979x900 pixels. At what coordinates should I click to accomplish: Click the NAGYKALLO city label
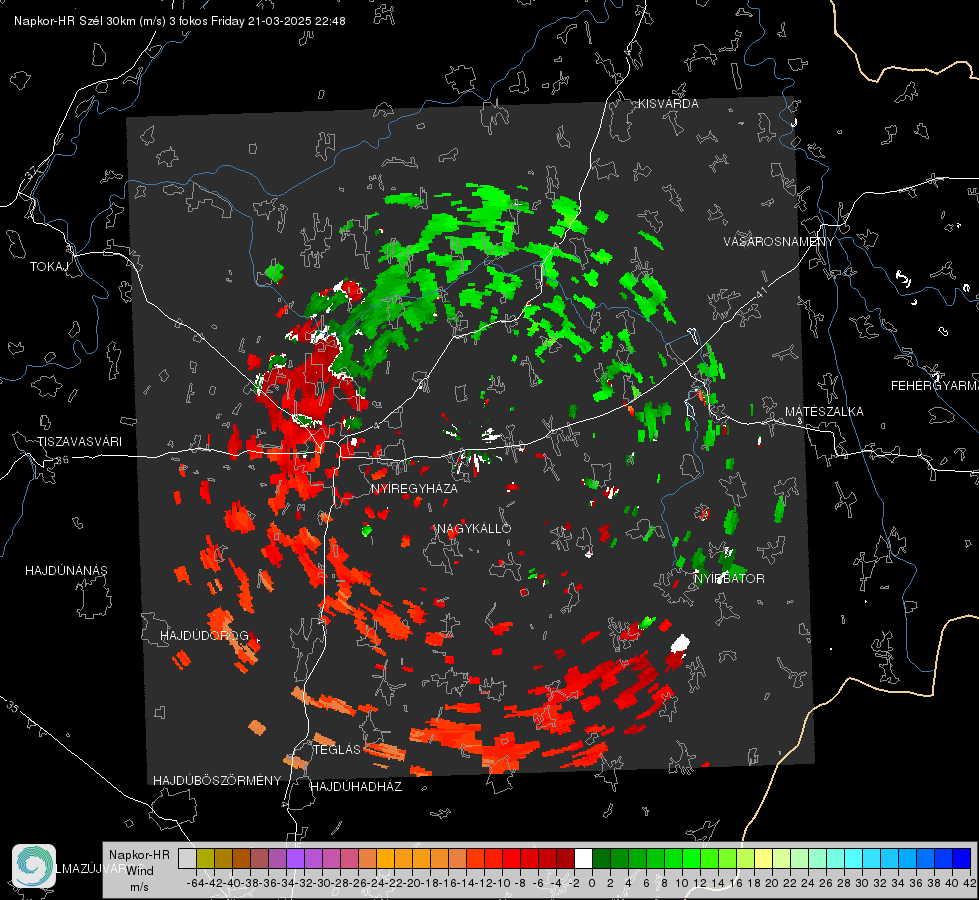(x=474, y=528)
